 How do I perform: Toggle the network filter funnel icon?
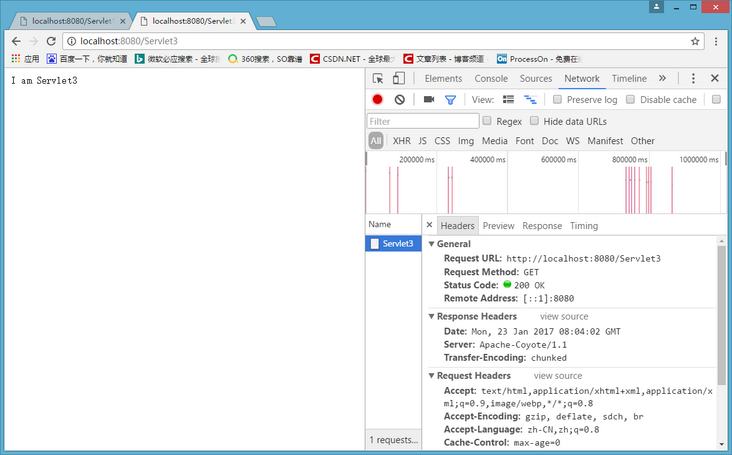pyautogui.click(x=450, y=100)
